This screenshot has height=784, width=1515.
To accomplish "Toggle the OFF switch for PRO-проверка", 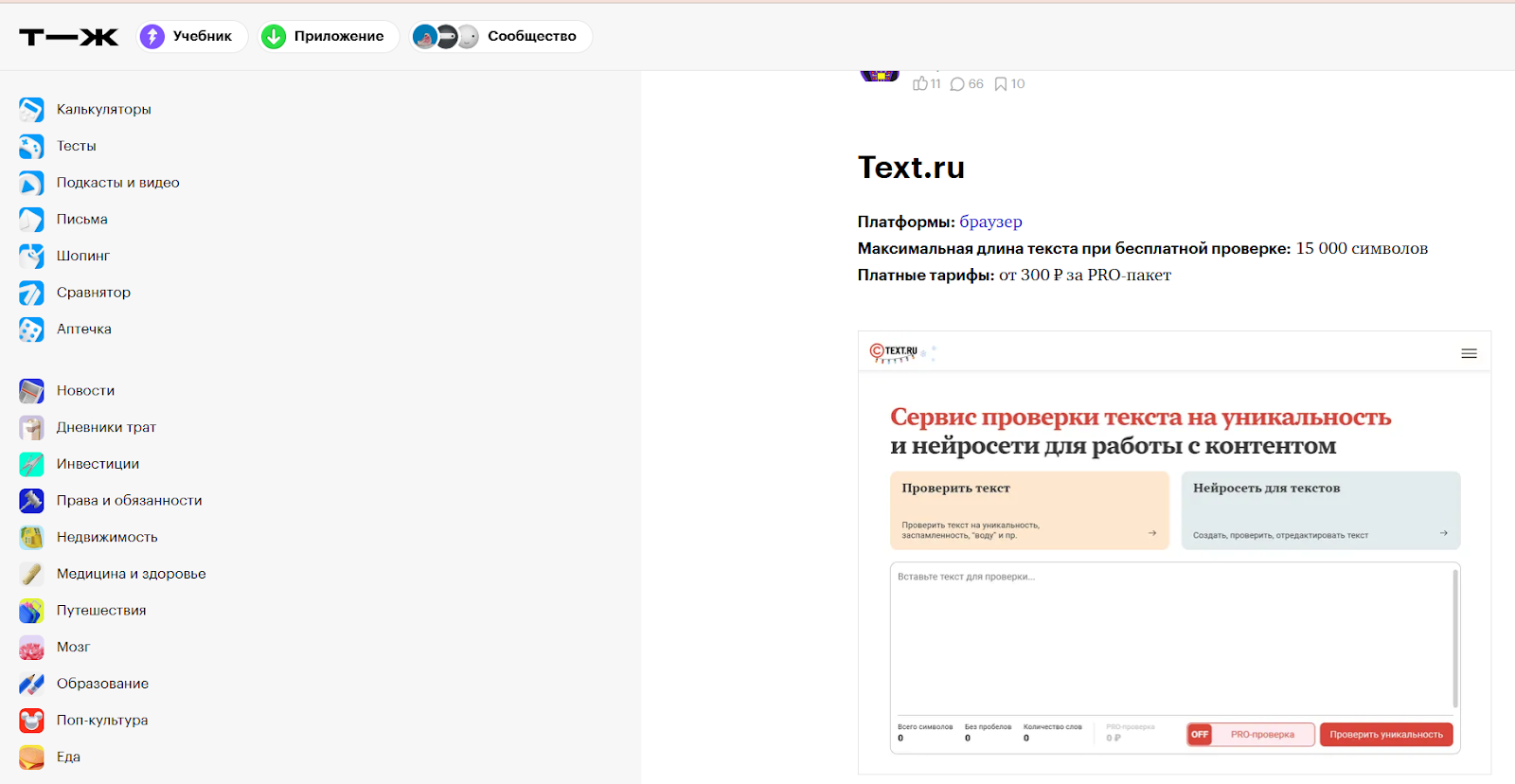I will (1200, 735).
